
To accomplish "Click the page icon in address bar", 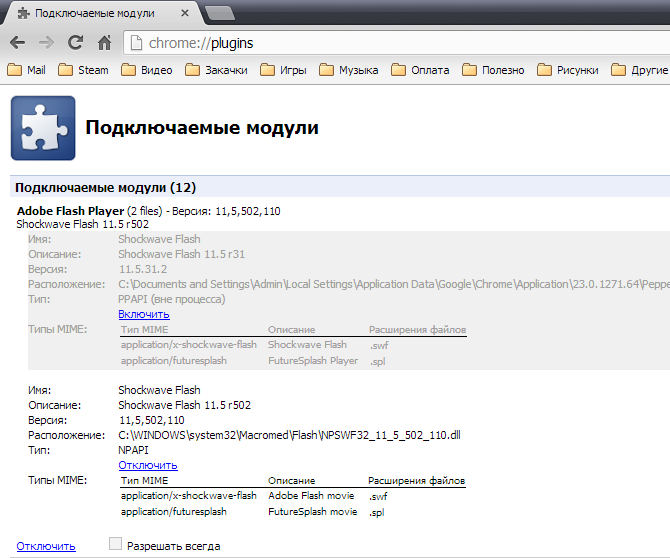I will click(136, 43).
